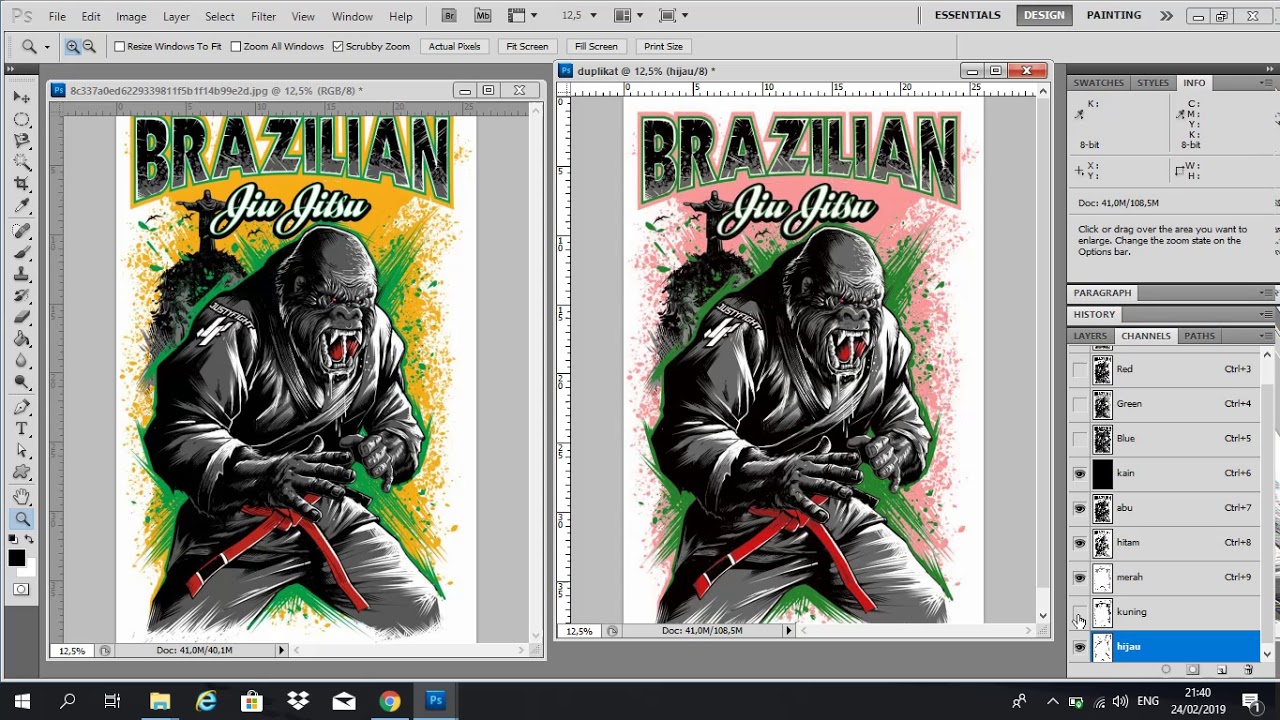Viewport: 1280px width, 720px height.
Task: Launch Mini Bridge from the Mb icon
Action: click(x=483, y=16)
